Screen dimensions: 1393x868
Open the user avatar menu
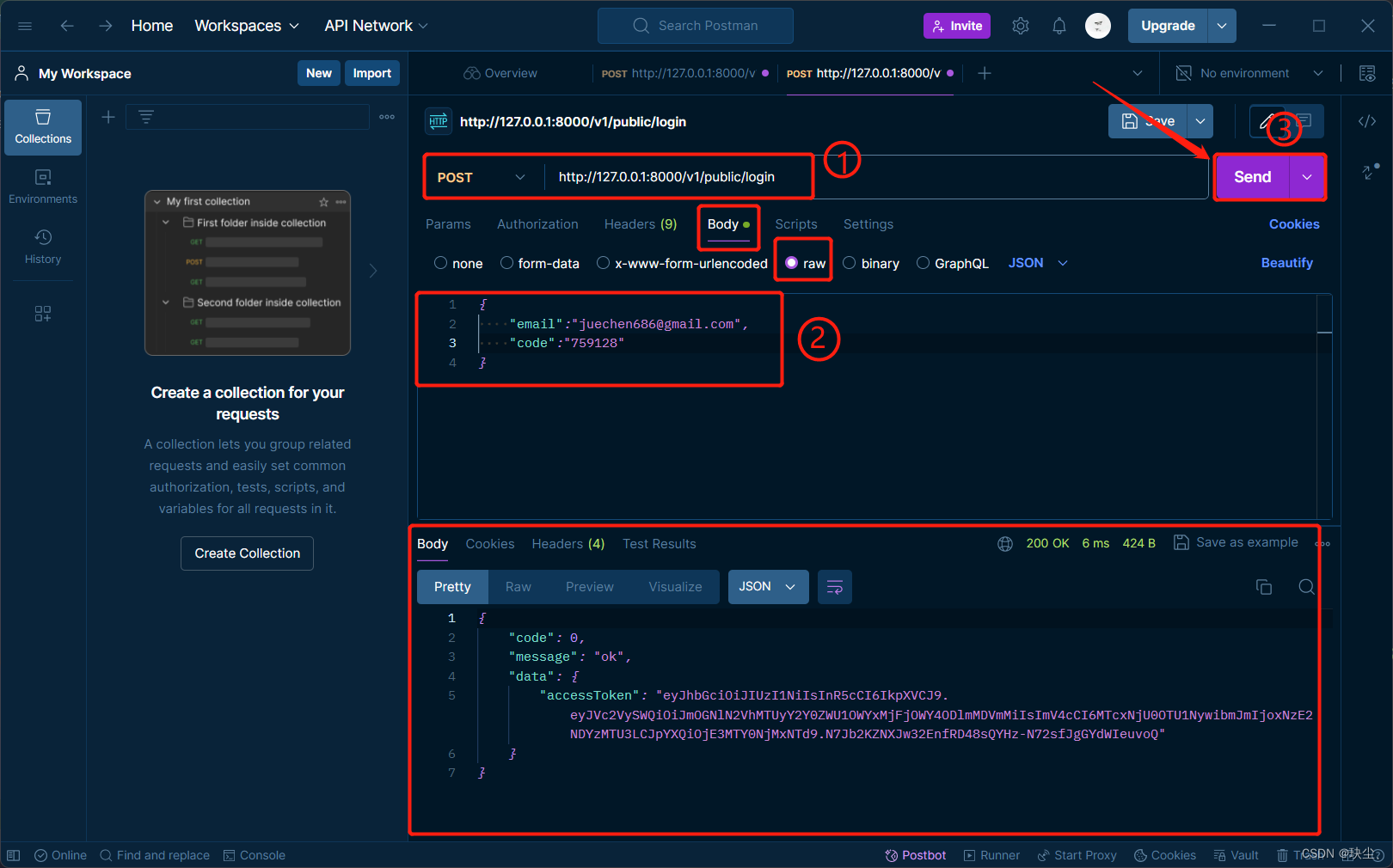point(1098,26)
